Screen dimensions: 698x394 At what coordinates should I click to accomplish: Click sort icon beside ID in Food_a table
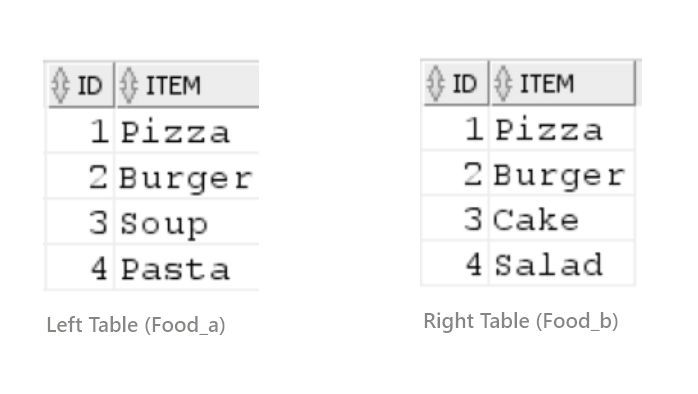point(61,85)
